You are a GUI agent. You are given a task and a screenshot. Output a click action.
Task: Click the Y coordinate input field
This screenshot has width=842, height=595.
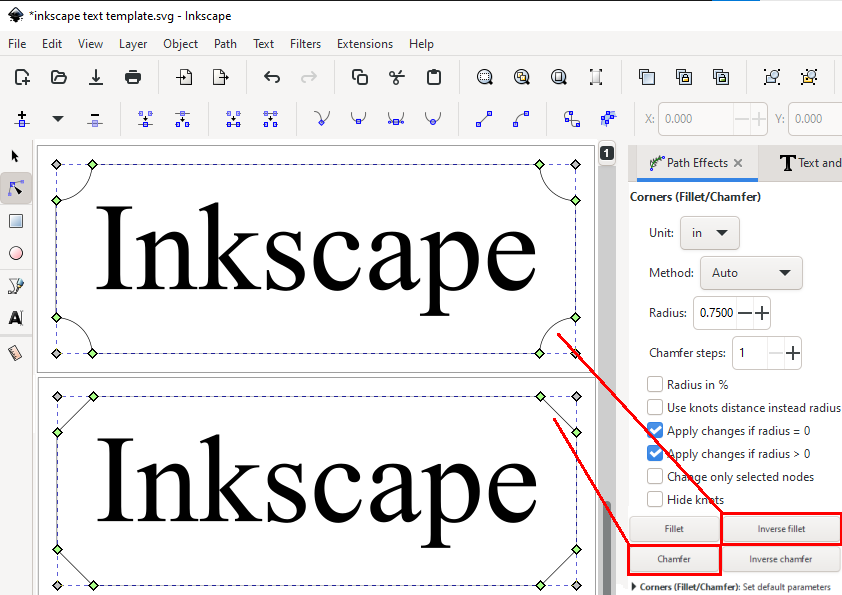coord(815,119)
